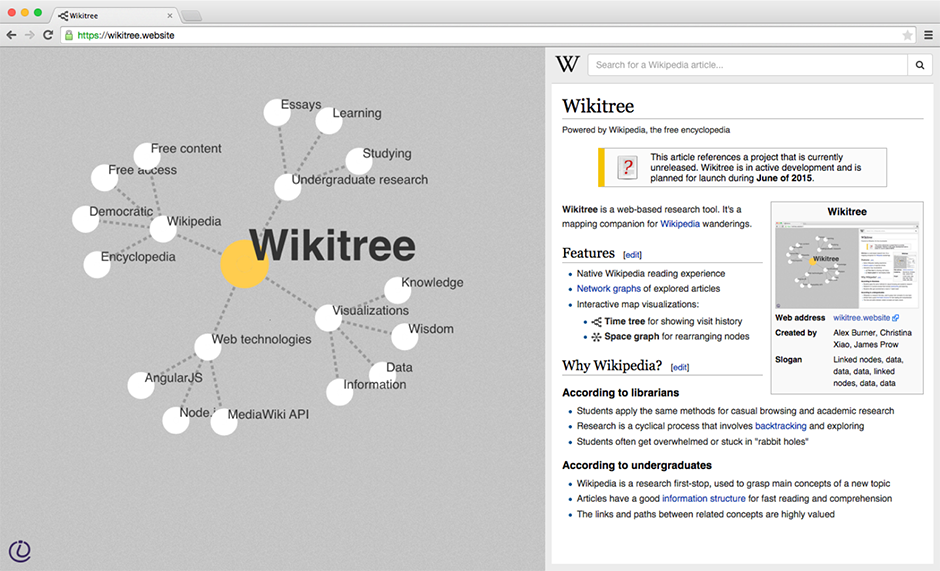Click 'According to librarians' subheading
The height and width of the screenshot is (571, 940).
620,393
